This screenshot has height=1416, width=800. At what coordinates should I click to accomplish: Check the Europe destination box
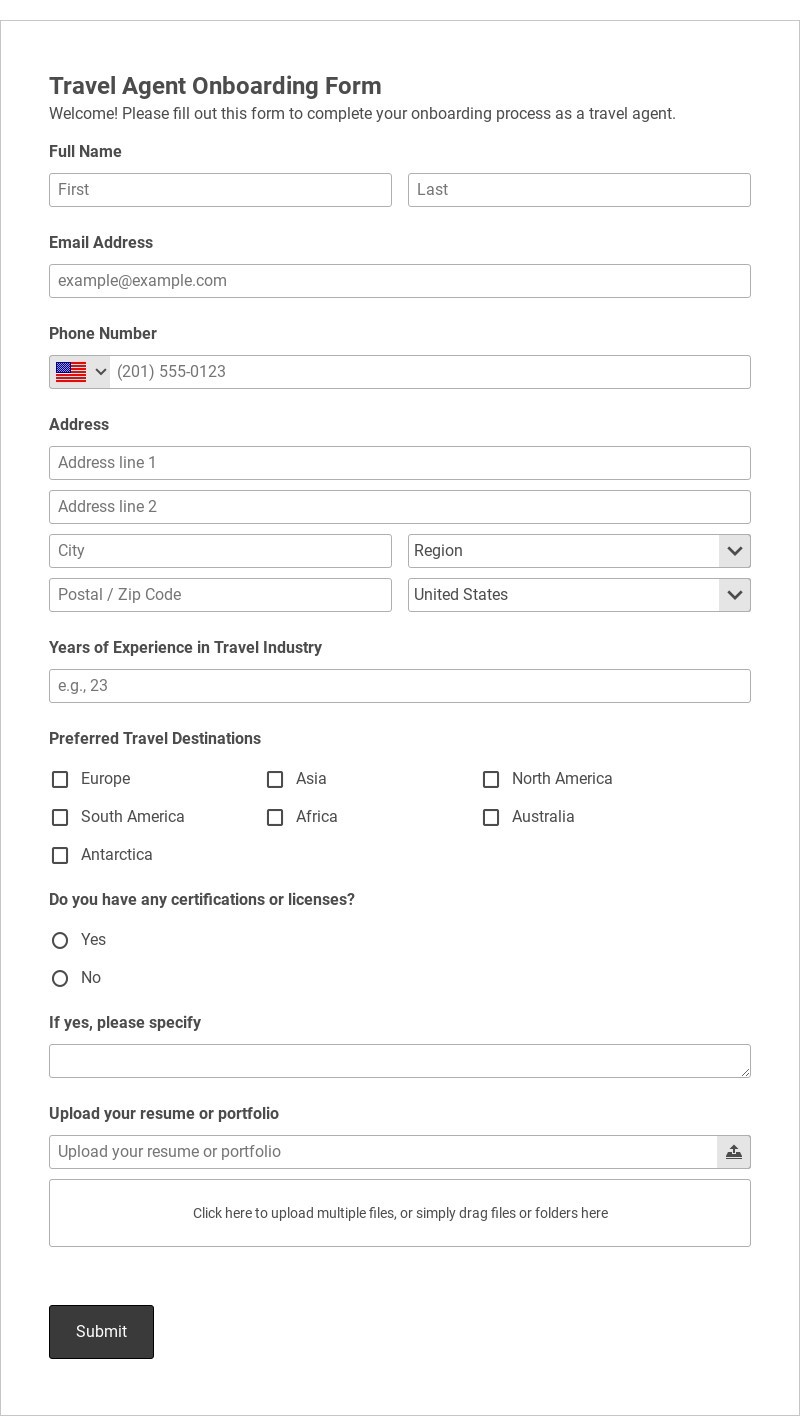(x=60, y=779)
